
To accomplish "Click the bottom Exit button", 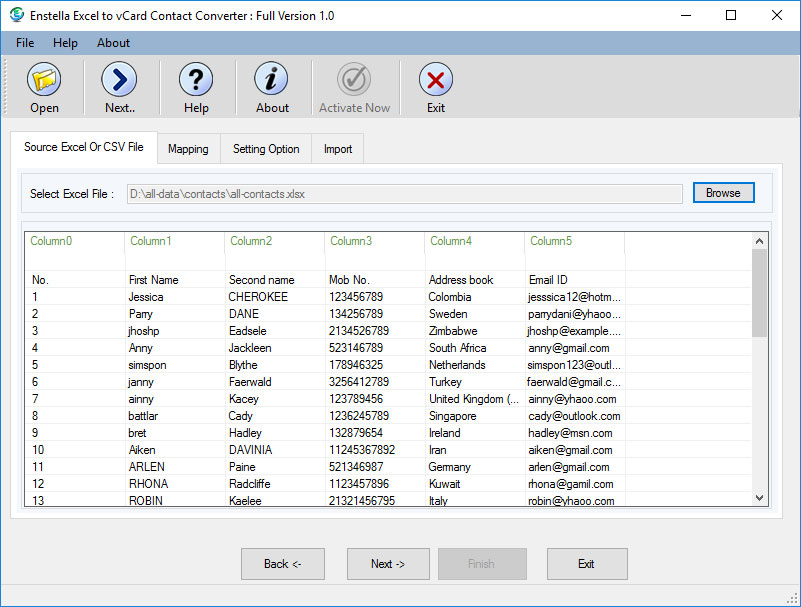I will [x=586, y=564].
